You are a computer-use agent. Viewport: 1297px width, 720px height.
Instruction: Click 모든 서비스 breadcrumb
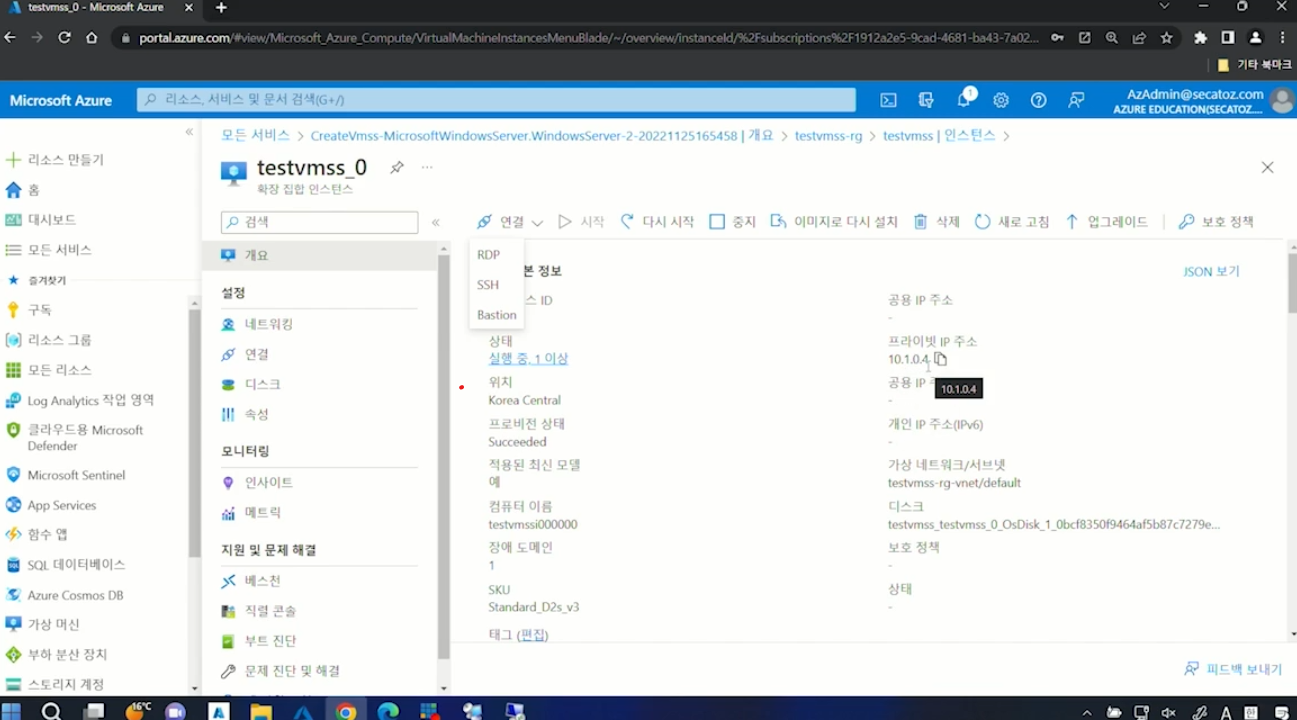tap(255, 135)
